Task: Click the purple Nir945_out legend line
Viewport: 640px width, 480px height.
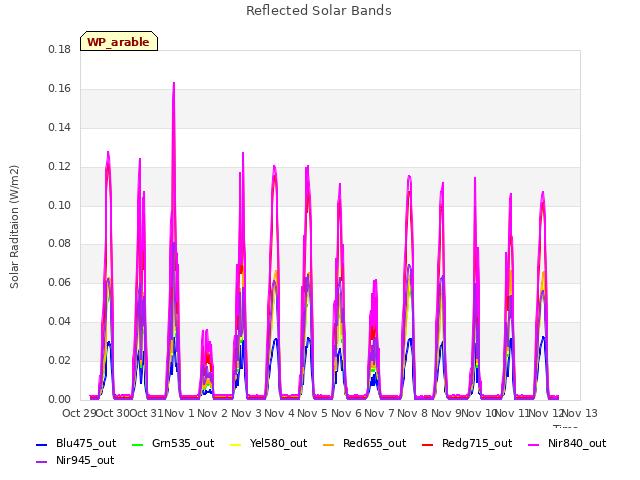Action: (42, 462)
